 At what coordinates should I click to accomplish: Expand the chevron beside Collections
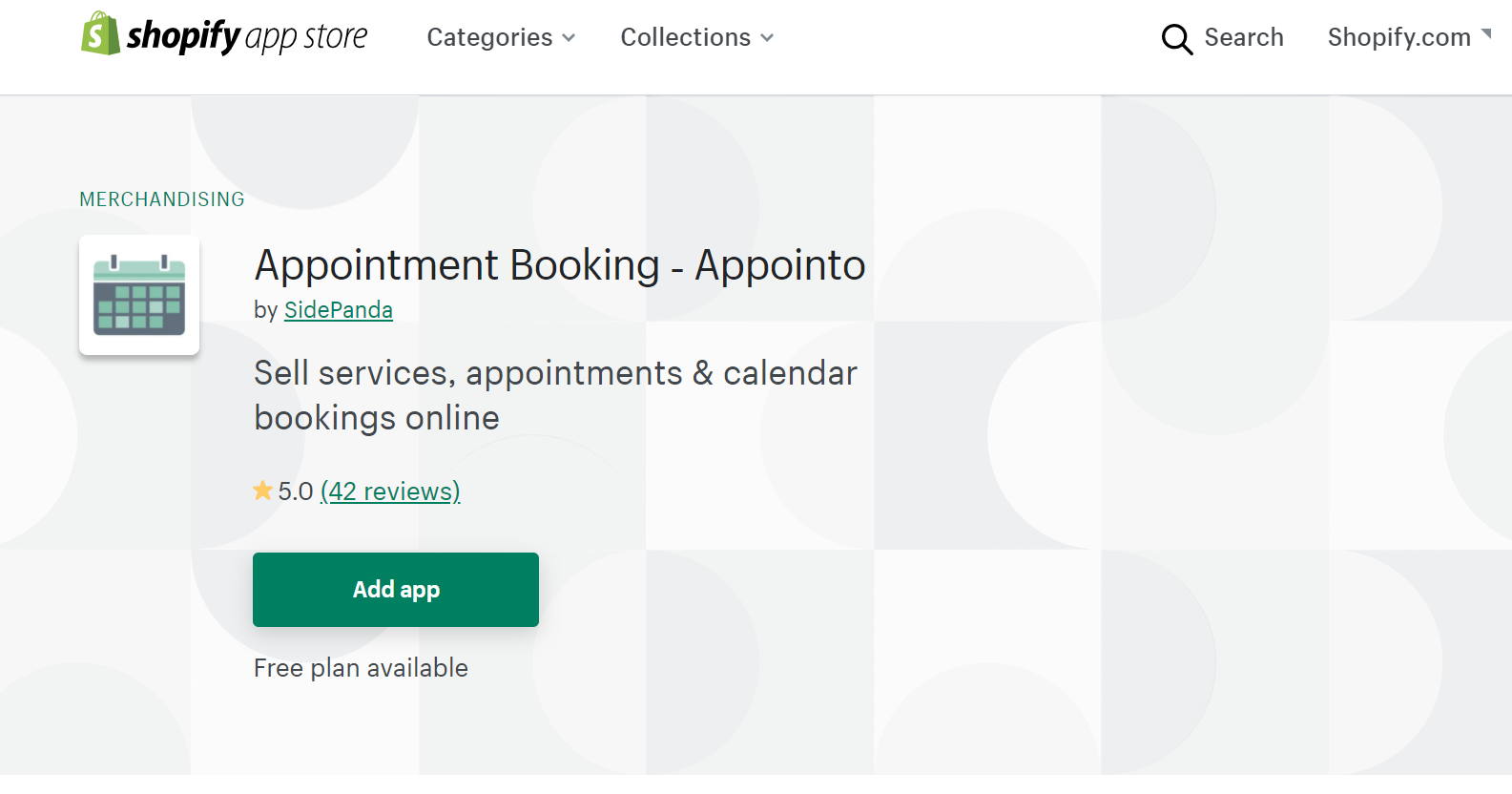767,38
